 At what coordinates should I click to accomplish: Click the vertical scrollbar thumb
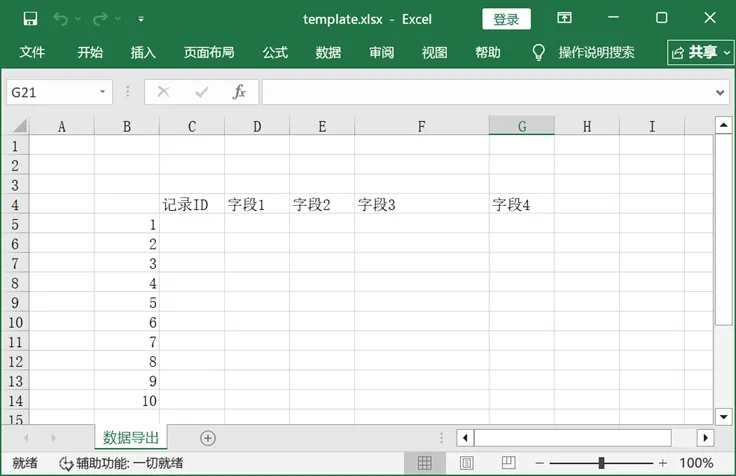pyautogui.click(x=723, y=229)
